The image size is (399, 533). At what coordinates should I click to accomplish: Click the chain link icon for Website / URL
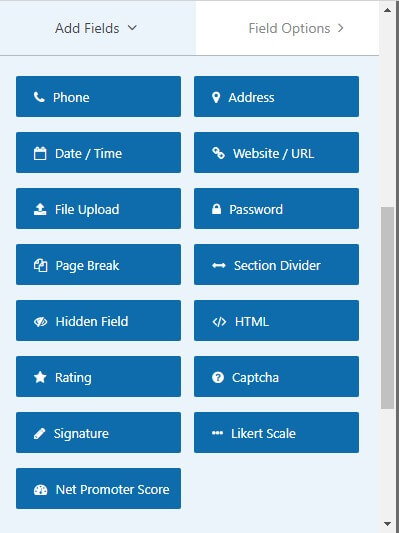[x=218, y=153]
